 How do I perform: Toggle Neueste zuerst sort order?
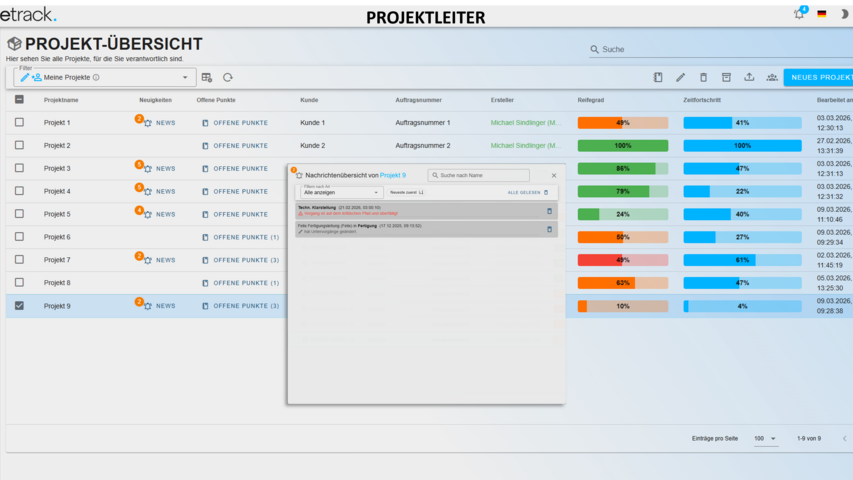click(406, 192)
